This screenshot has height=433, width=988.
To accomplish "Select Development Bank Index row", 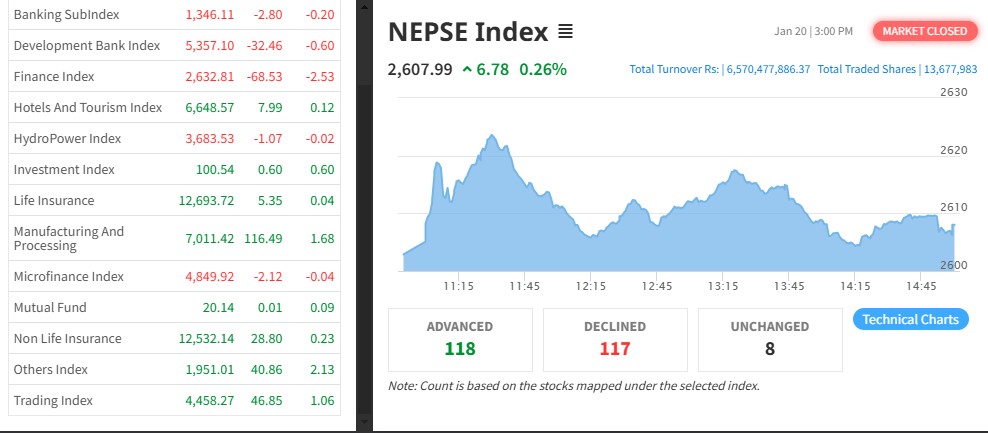I will pos(87,46).
